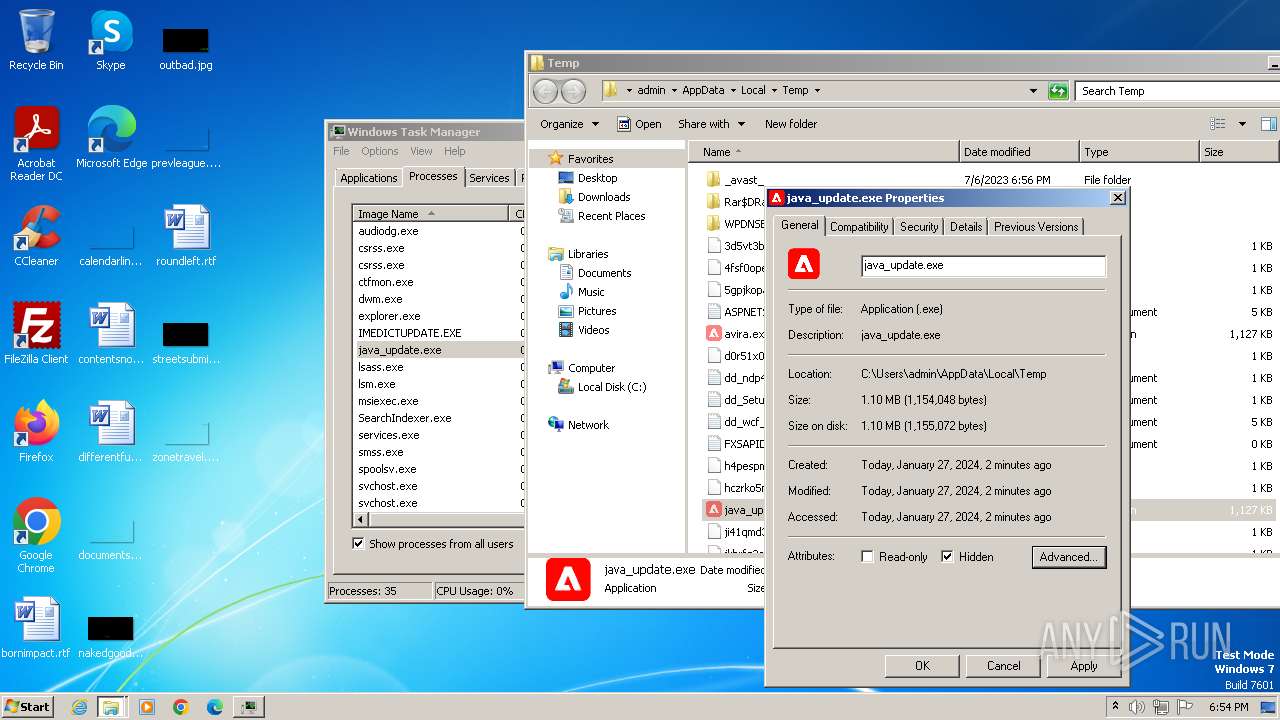This screenshot has height=720, width=1280.
Task: Launch Skype from the desktop
Action: tap(110, 40)
